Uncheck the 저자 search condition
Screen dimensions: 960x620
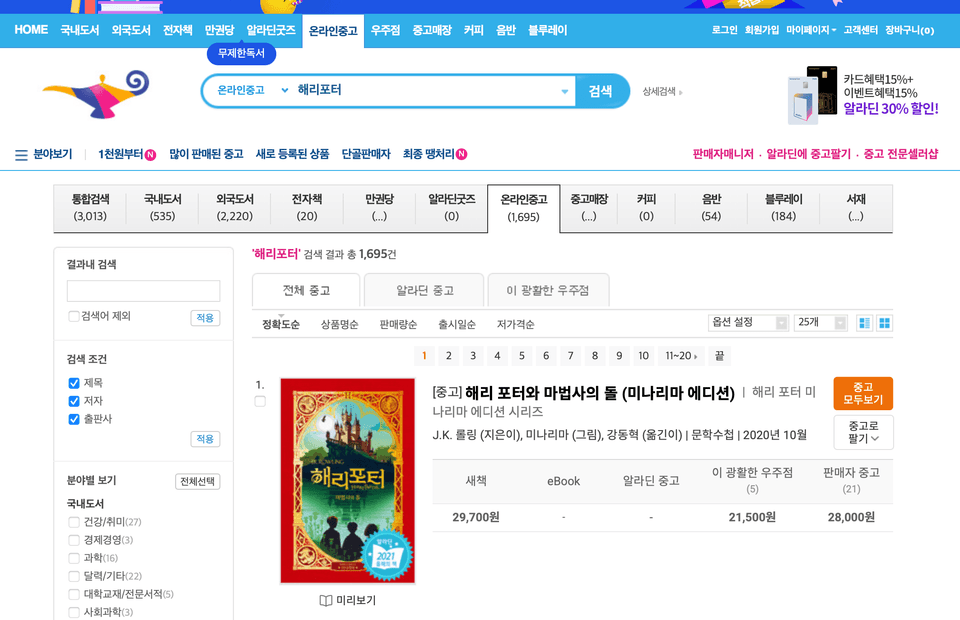coord(74,401)
